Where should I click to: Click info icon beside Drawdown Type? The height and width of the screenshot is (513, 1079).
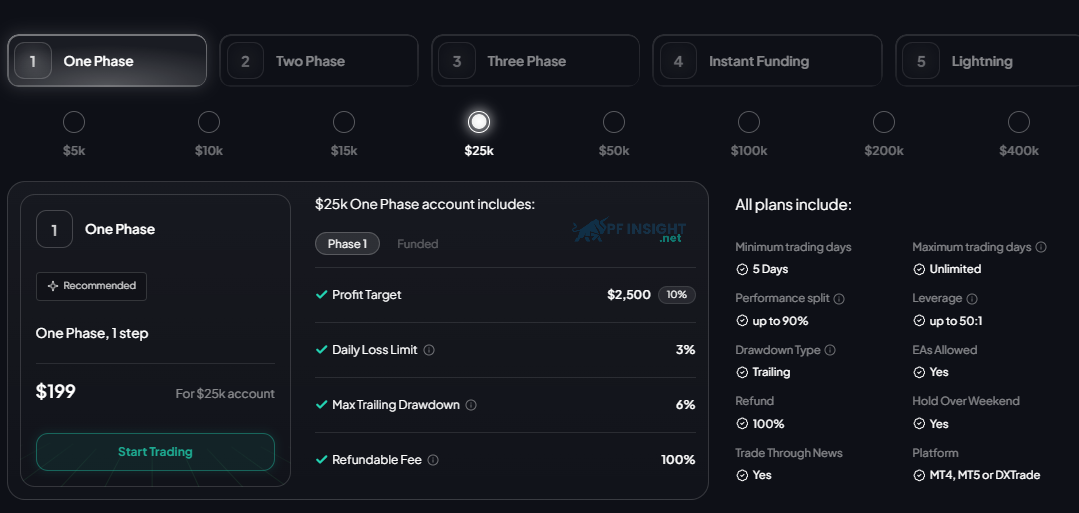(x=830, y=350)
